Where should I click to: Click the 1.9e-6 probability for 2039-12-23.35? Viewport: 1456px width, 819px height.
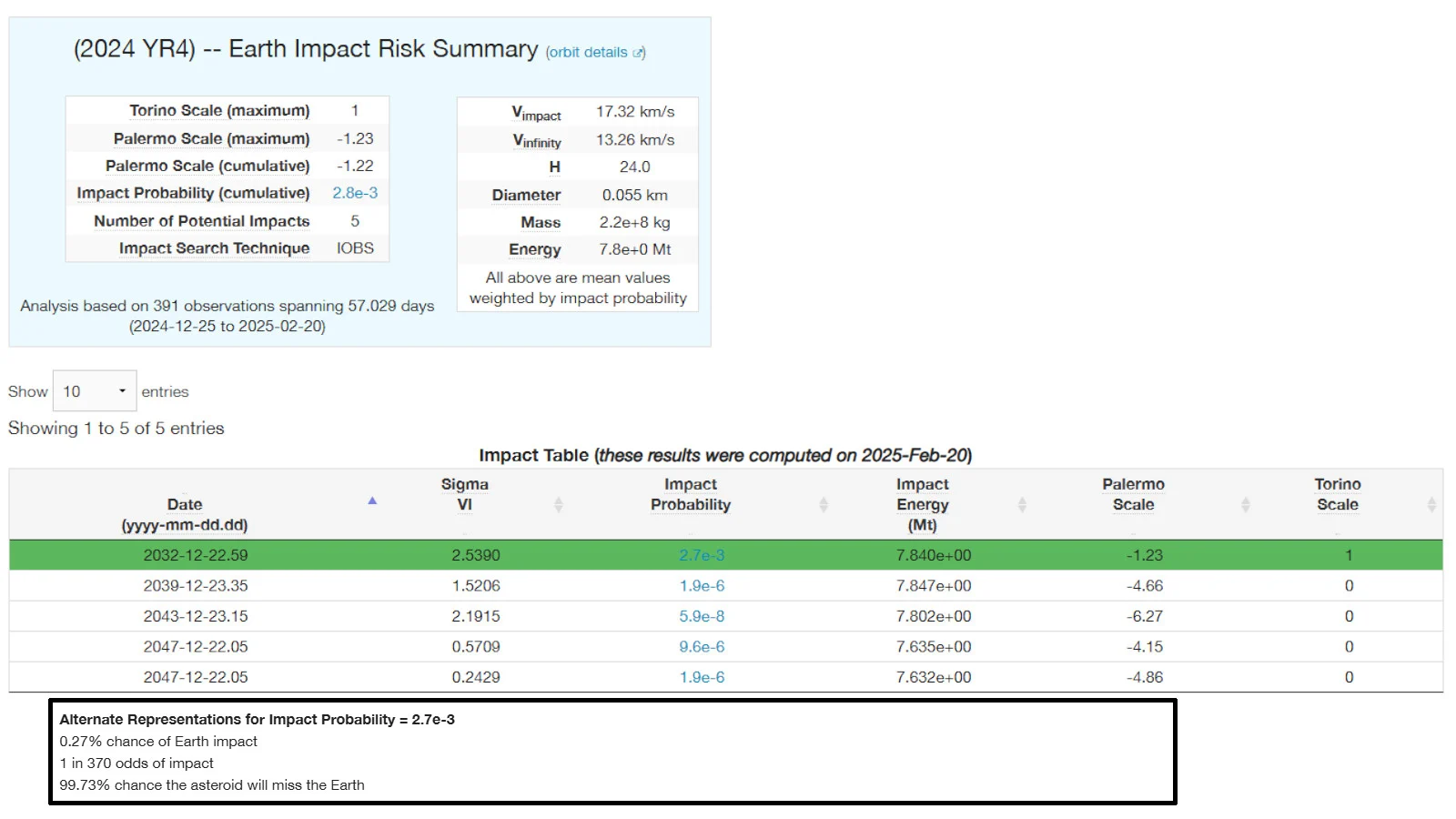702,586
